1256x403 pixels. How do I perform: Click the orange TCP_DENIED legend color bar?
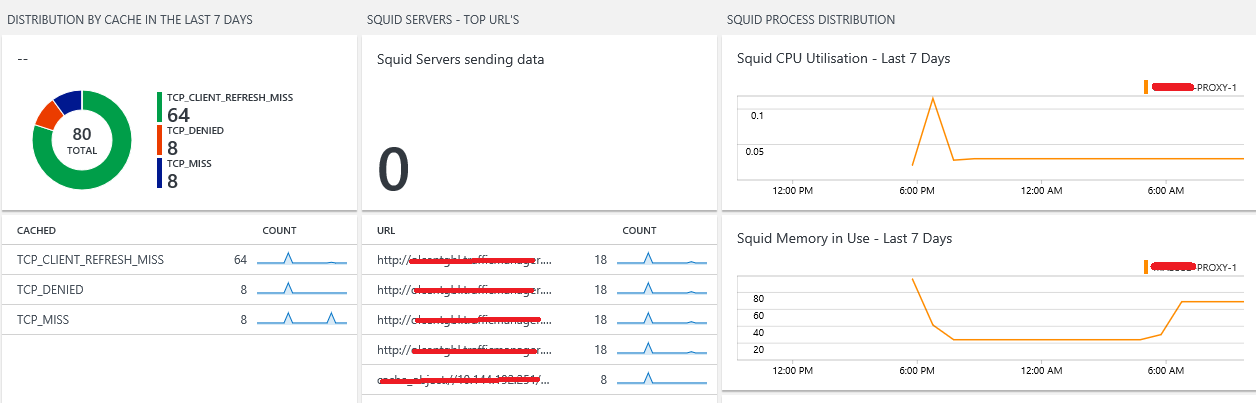(159, 140)
